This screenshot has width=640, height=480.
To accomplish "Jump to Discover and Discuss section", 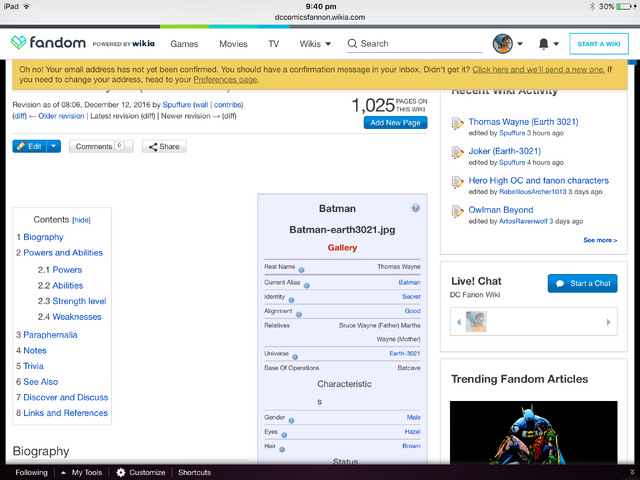I will (x=66, y=397).
